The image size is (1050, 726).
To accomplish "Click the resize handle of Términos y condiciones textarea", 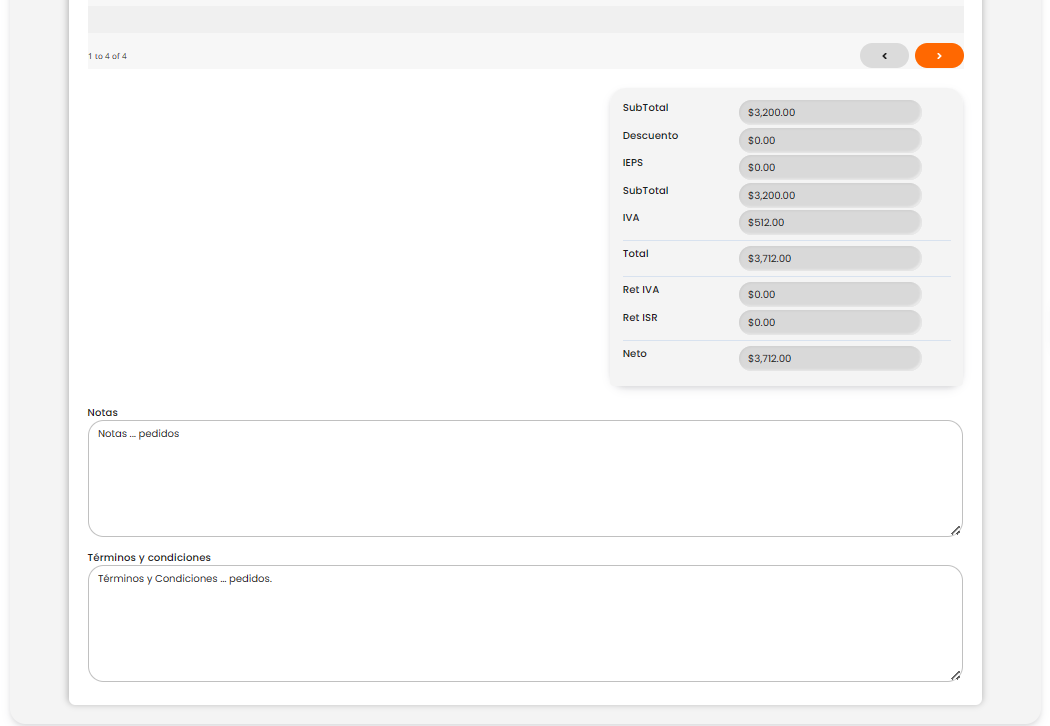I will coord(956,675).
